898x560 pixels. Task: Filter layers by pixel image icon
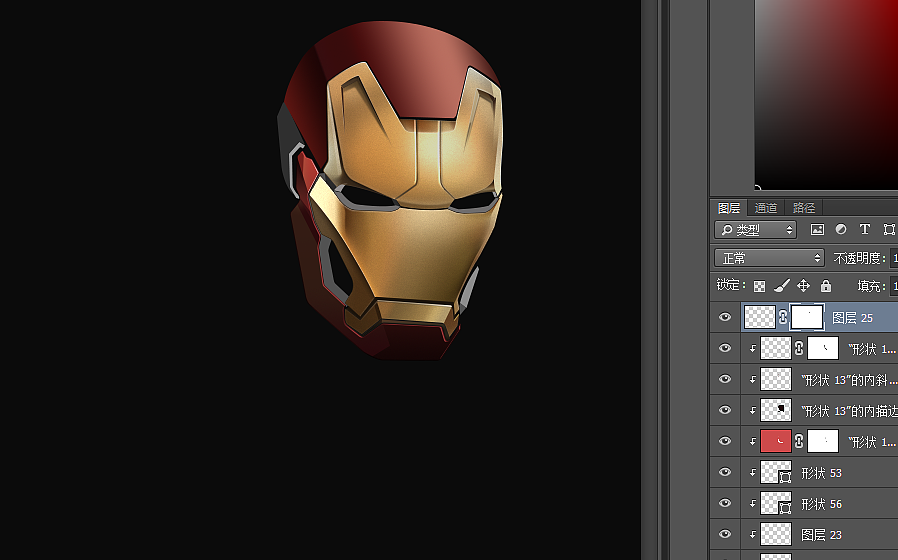817,230
